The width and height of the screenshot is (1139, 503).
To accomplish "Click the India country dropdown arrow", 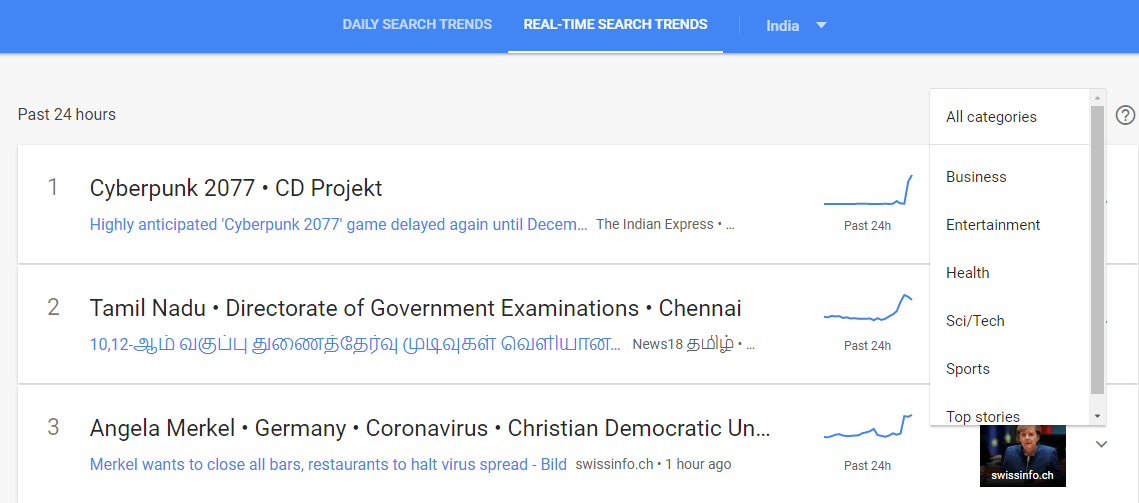I will 822,25.
